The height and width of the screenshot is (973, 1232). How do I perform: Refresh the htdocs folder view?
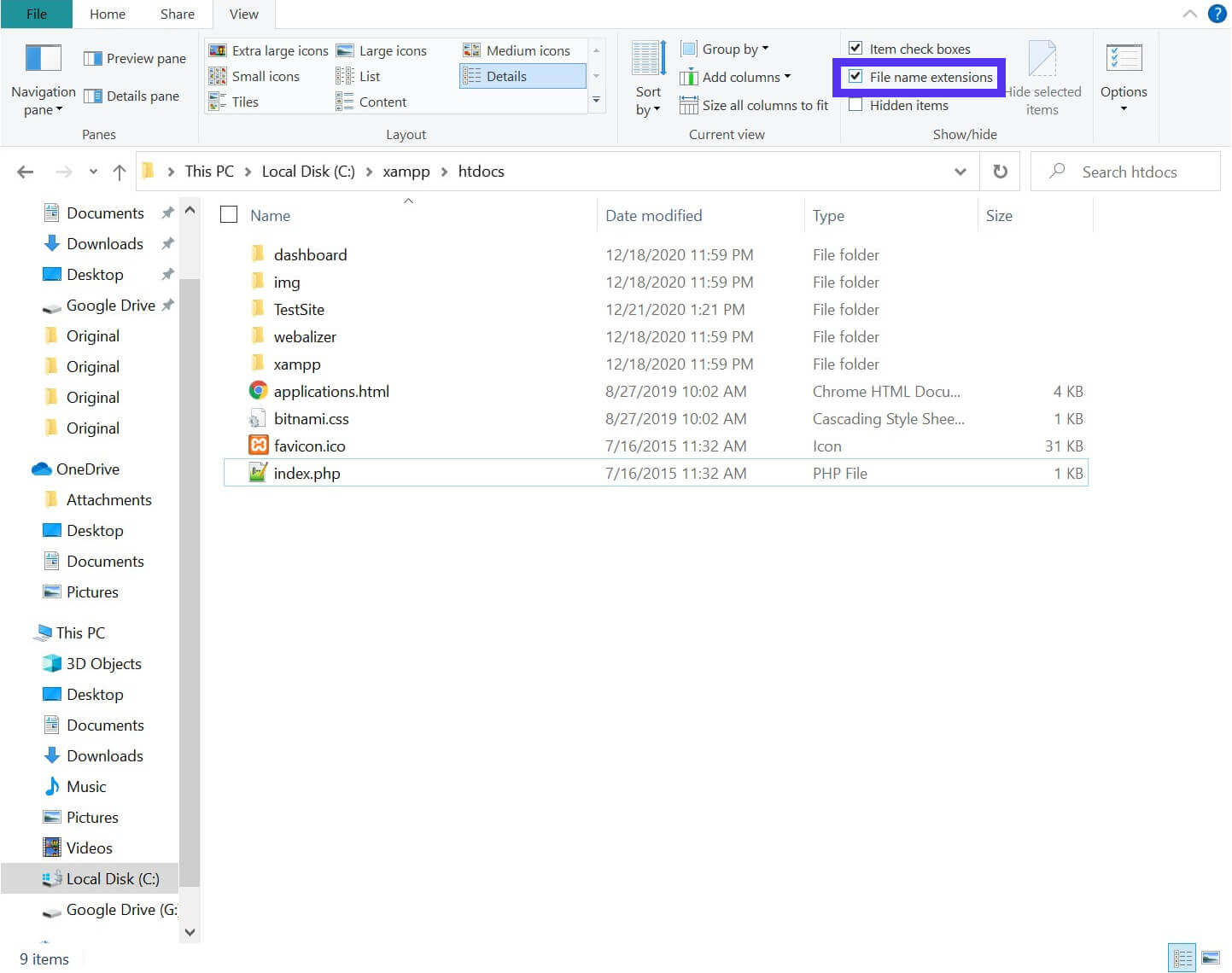click(1000, 171)
